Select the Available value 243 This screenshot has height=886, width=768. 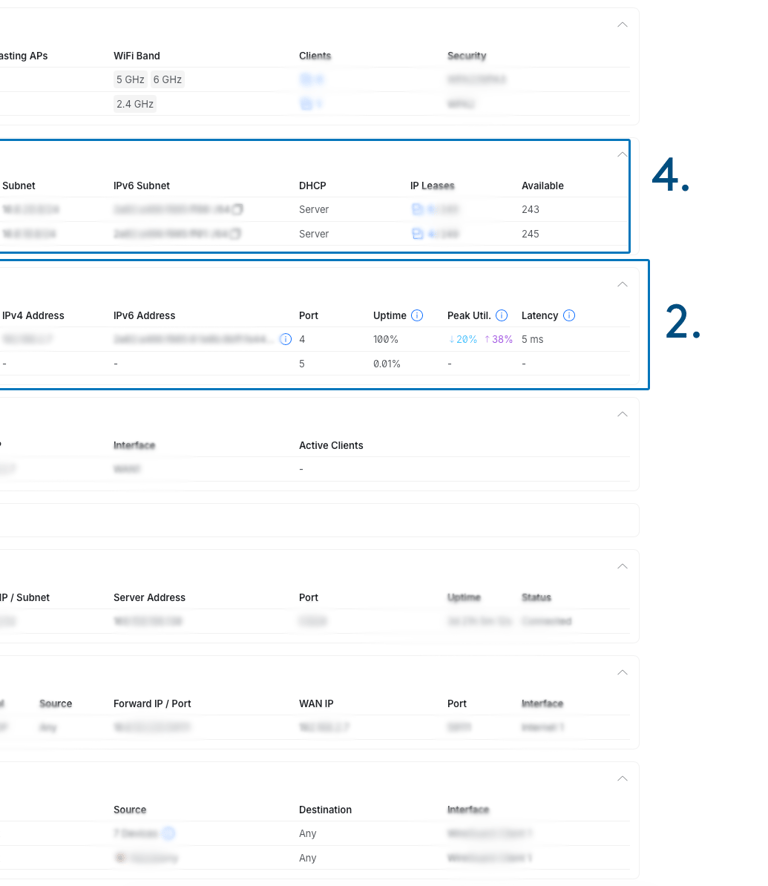pos(530,210)
